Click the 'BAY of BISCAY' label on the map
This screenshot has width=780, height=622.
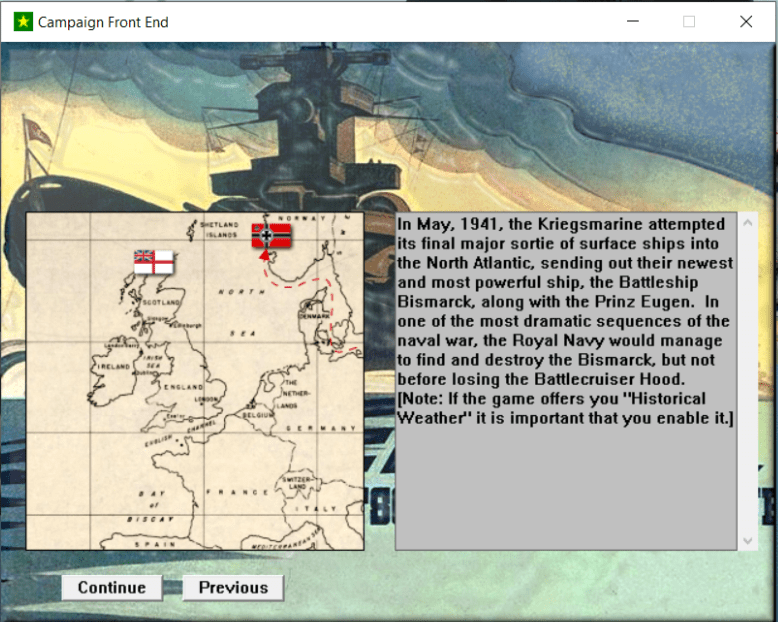point(152,506)
